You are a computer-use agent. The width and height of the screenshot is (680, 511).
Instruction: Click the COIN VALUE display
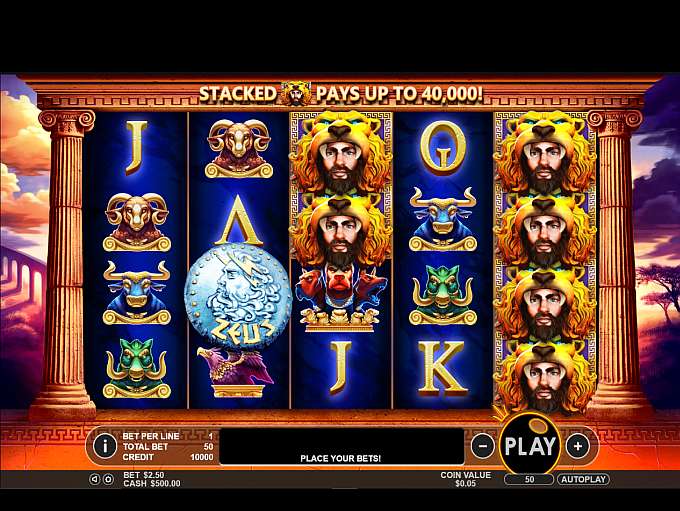[x=465, y=479]
